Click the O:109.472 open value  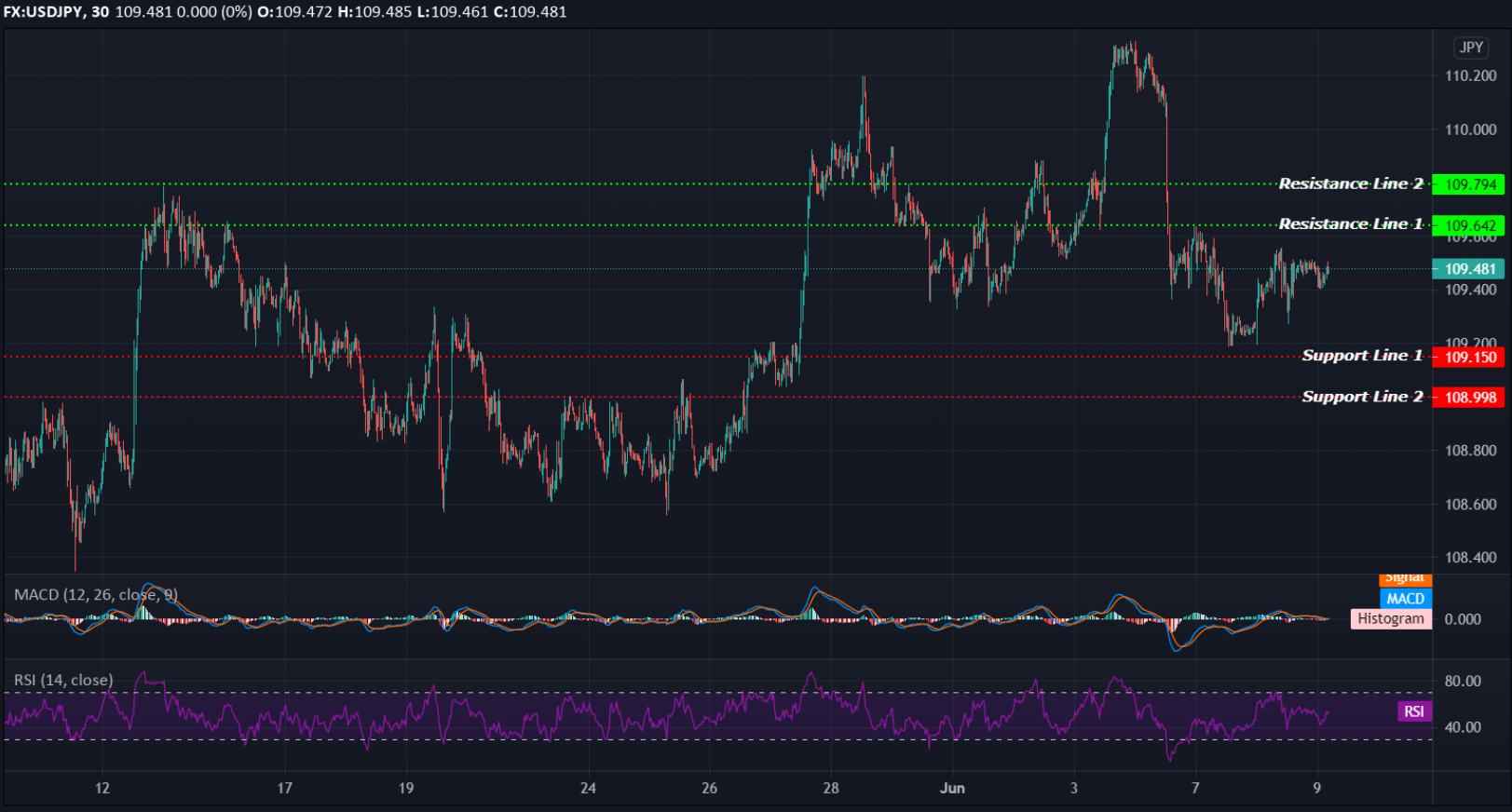[294, 12]
